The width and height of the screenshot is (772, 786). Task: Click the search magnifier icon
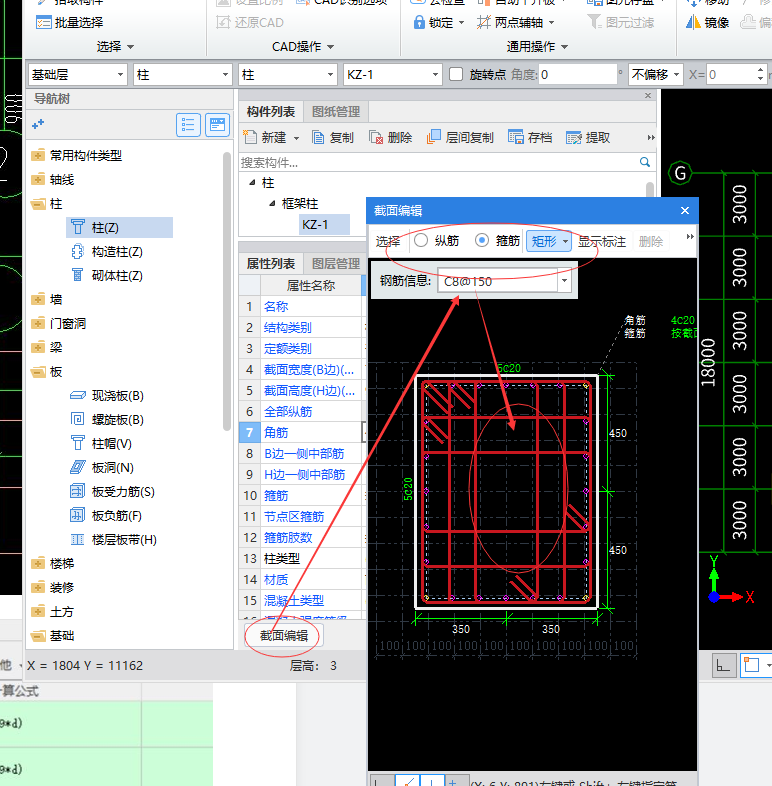point(645,162)
